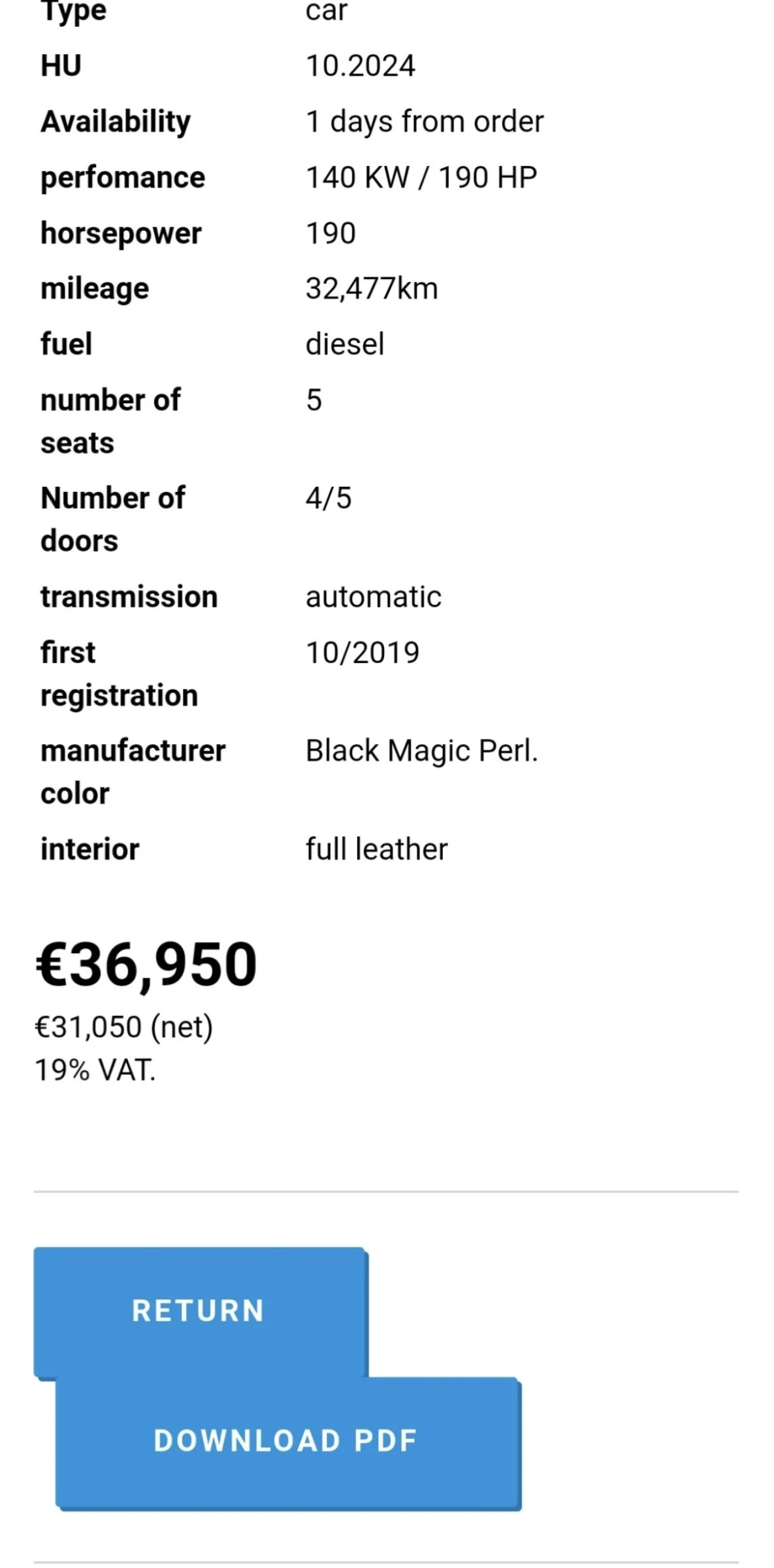Click the horsepower label
774x1568 pixels.
(x=121, y=233)
